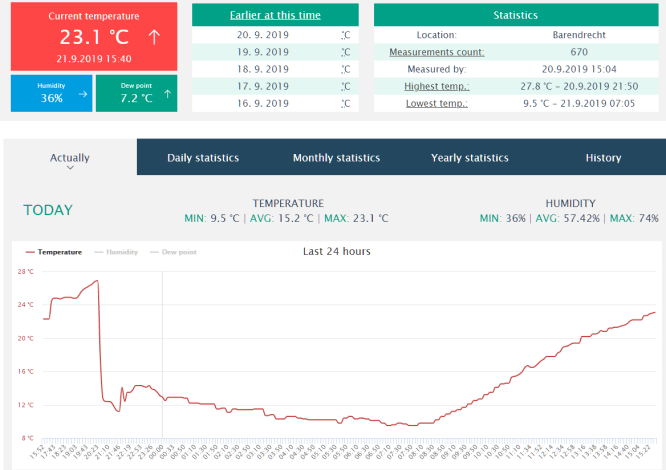Select the Yearly statistics tab

click(469, 158)
